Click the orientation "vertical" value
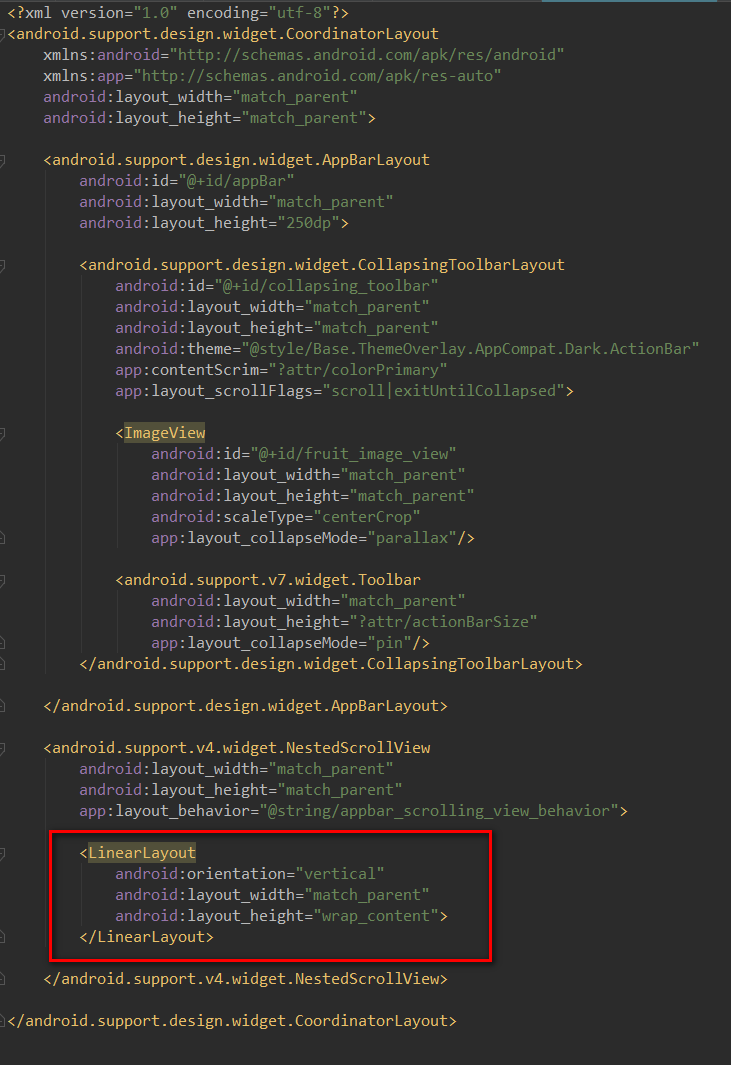The width and height of the screenshot is (731, 1065). coord(340,874)
